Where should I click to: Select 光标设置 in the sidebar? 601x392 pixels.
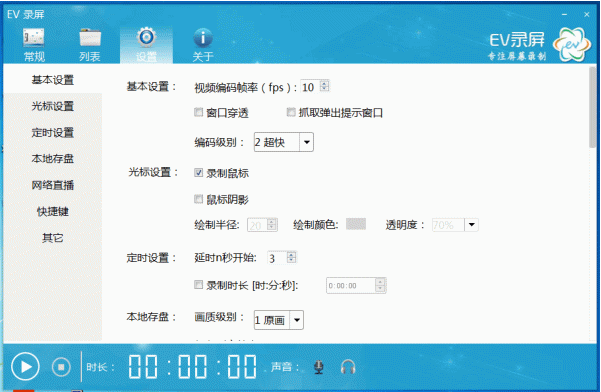click(x=53, y=106)
